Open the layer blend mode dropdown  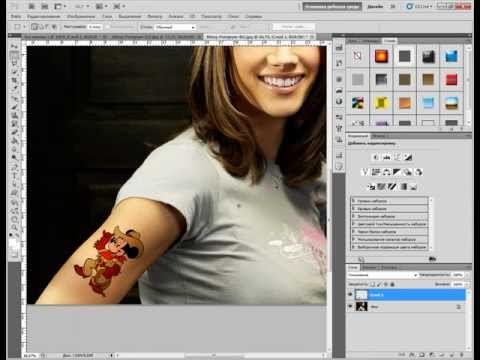pyautogui.click(x=382, y=275)
